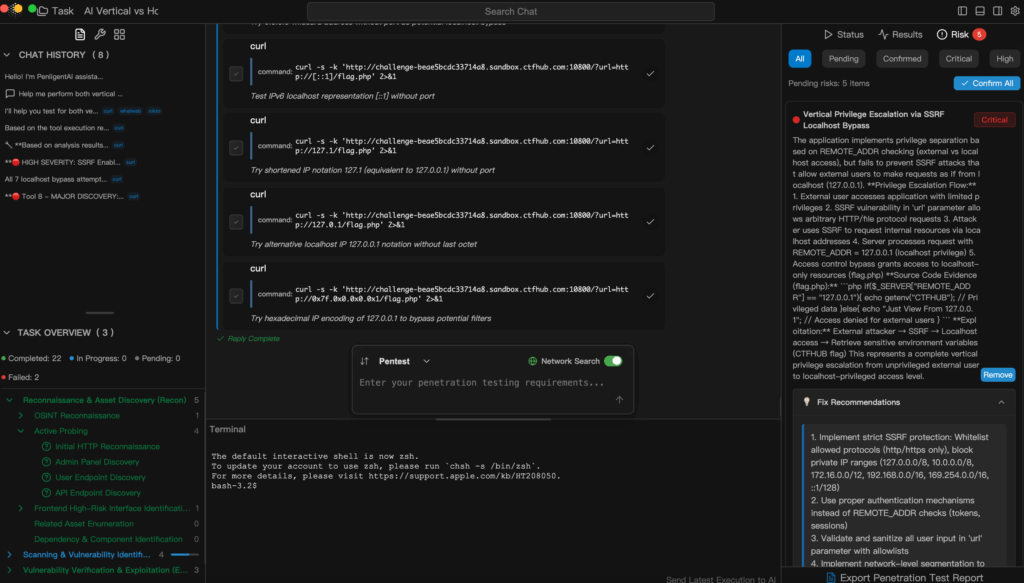Remove the Vertical Privilege Escalation risk

click(x=997, y=375)
